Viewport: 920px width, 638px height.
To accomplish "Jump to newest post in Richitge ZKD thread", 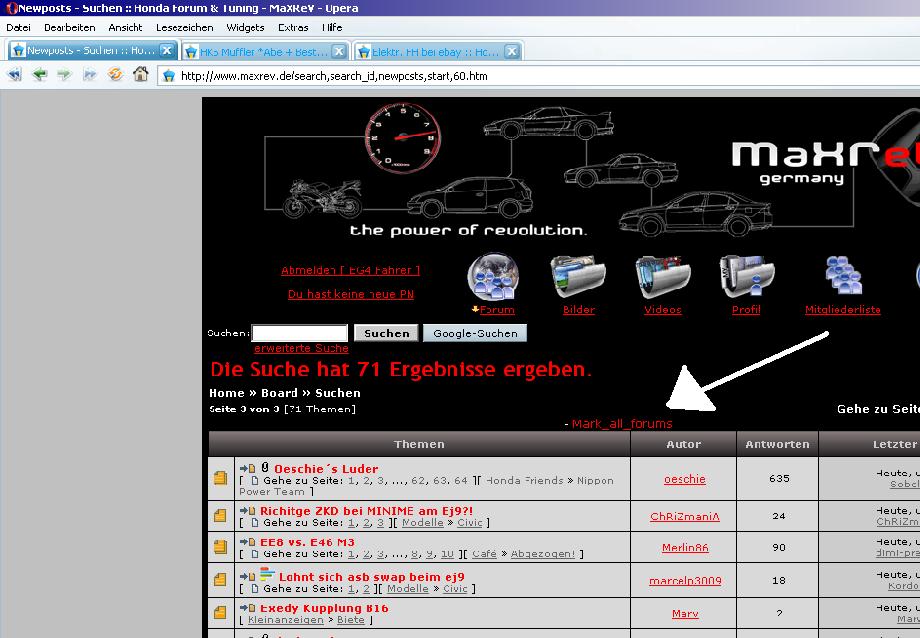I will [248, 511].
